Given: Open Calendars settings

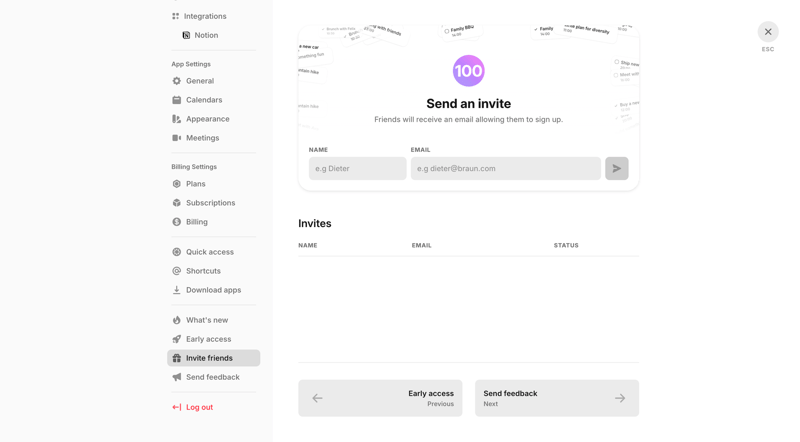Looking at the screenshot, I should coord(204,100).
